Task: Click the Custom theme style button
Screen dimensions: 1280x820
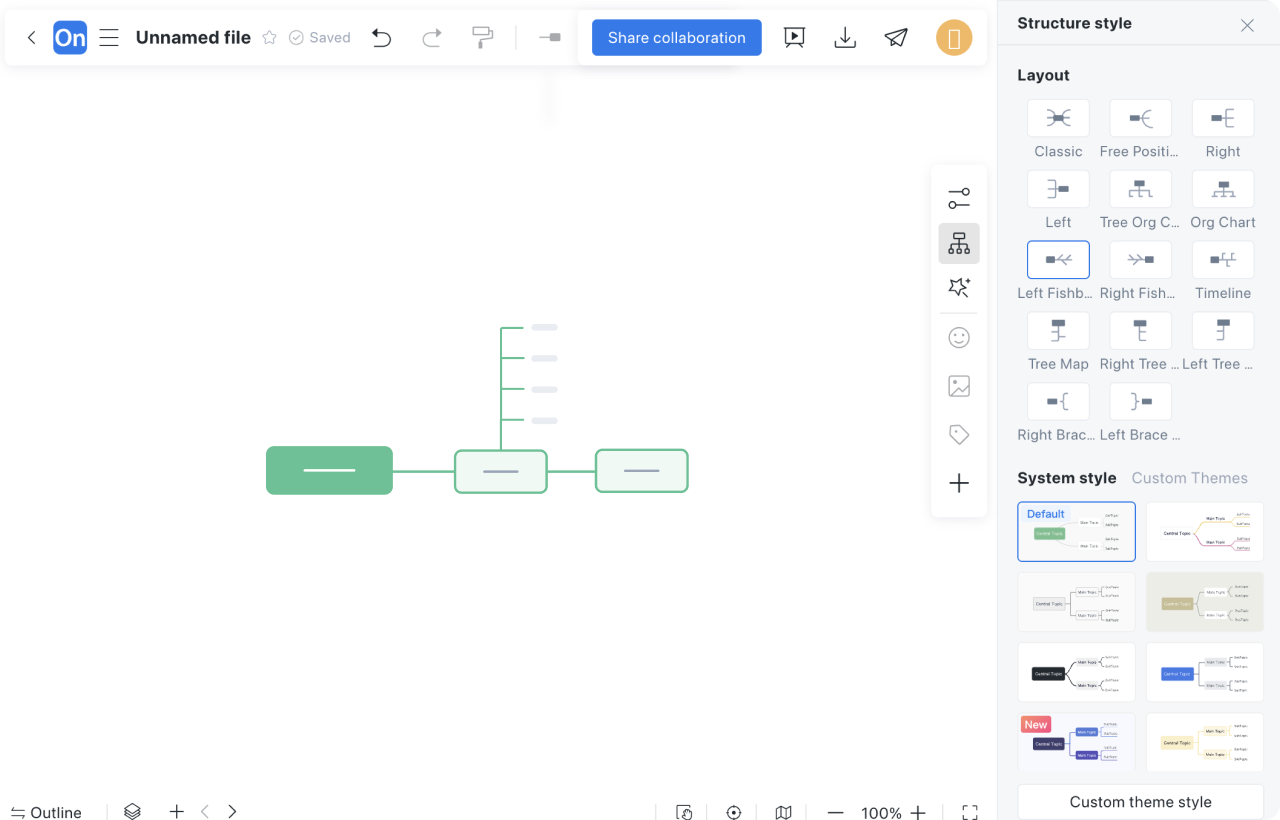Action: (1140, 802)
